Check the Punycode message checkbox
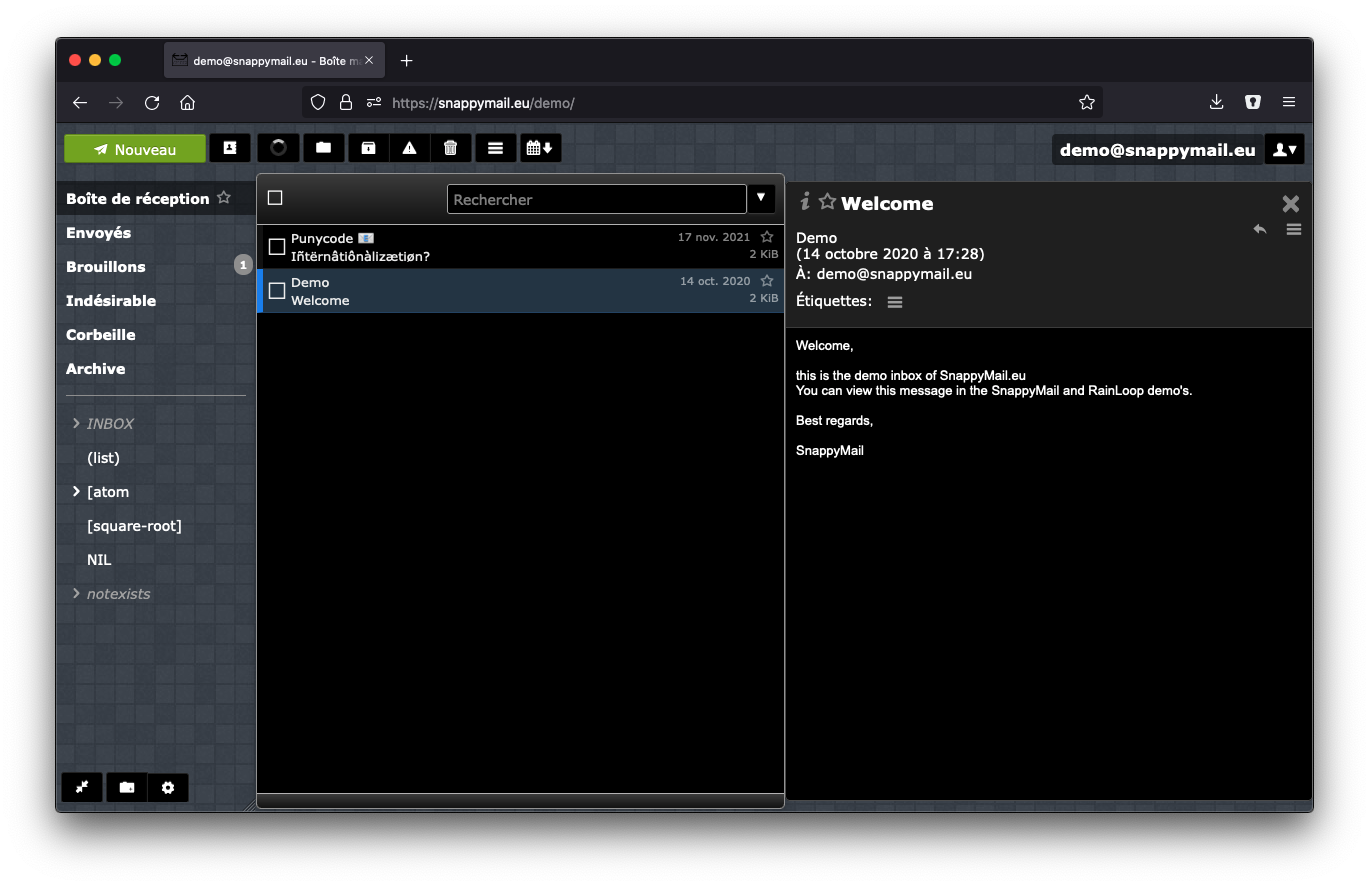1369x886 pixels. [x=277, y=247]
